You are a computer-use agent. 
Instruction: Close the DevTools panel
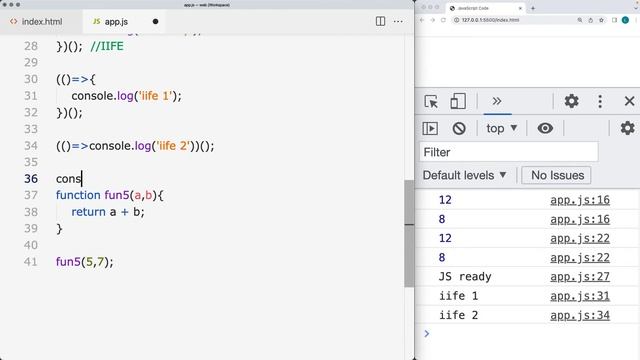[629, 101]
